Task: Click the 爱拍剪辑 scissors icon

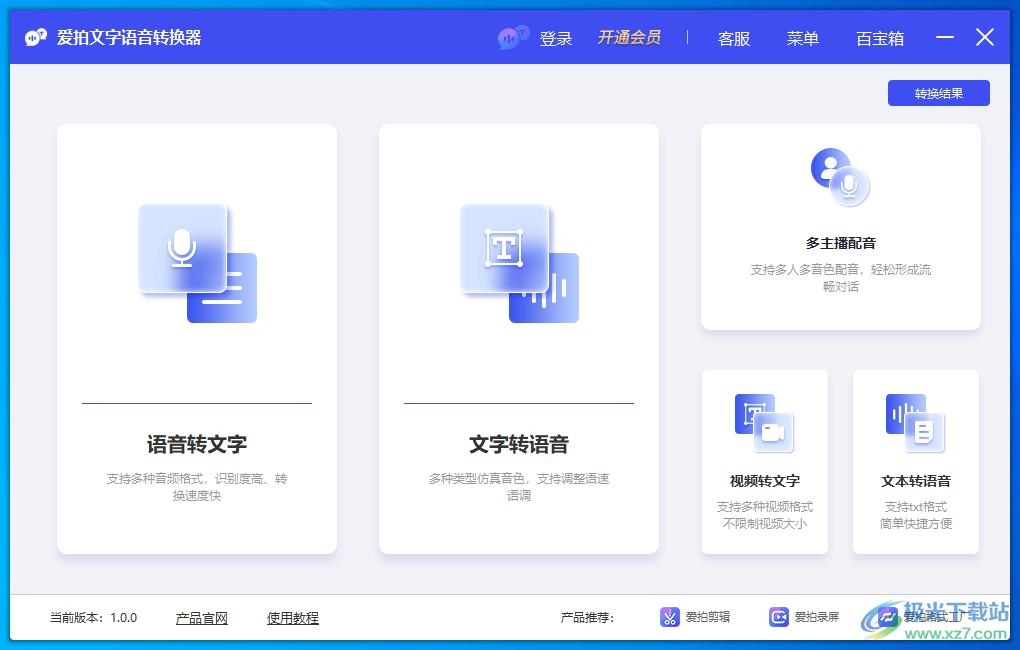Action: [x=669, y=617]
